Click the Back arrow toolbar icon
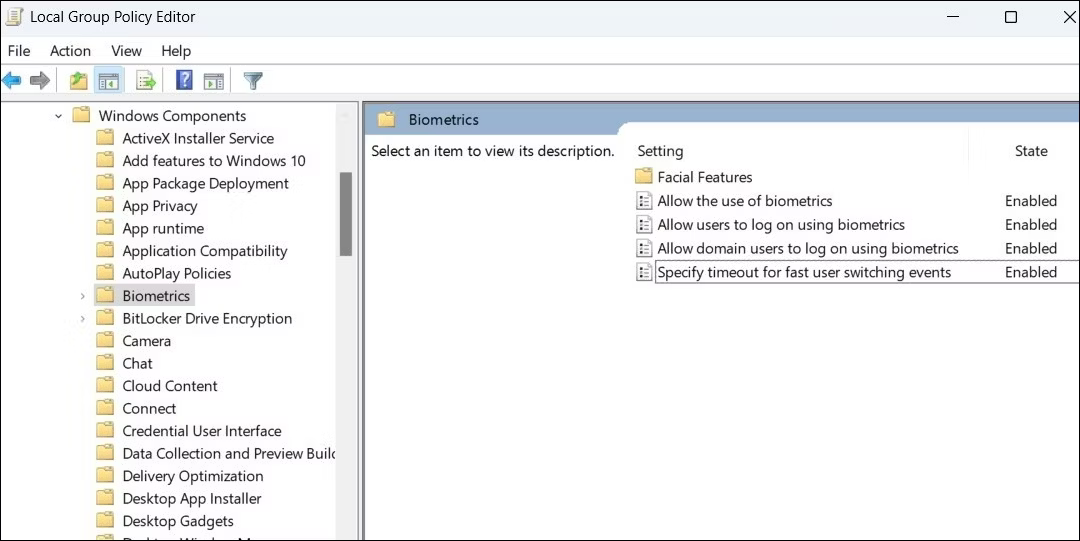1080x541 pixels. tap(12, 81)
